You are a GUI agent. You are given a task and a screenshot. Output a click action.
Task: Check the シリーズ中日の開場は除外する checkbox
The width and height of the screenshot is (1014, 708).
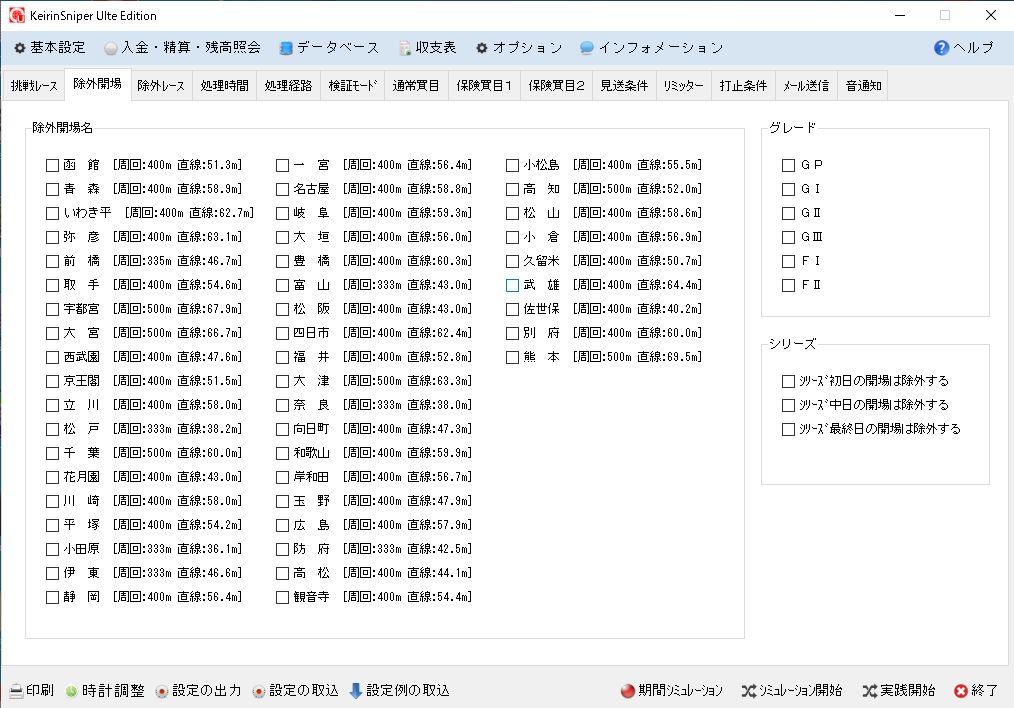pos(788,405)
